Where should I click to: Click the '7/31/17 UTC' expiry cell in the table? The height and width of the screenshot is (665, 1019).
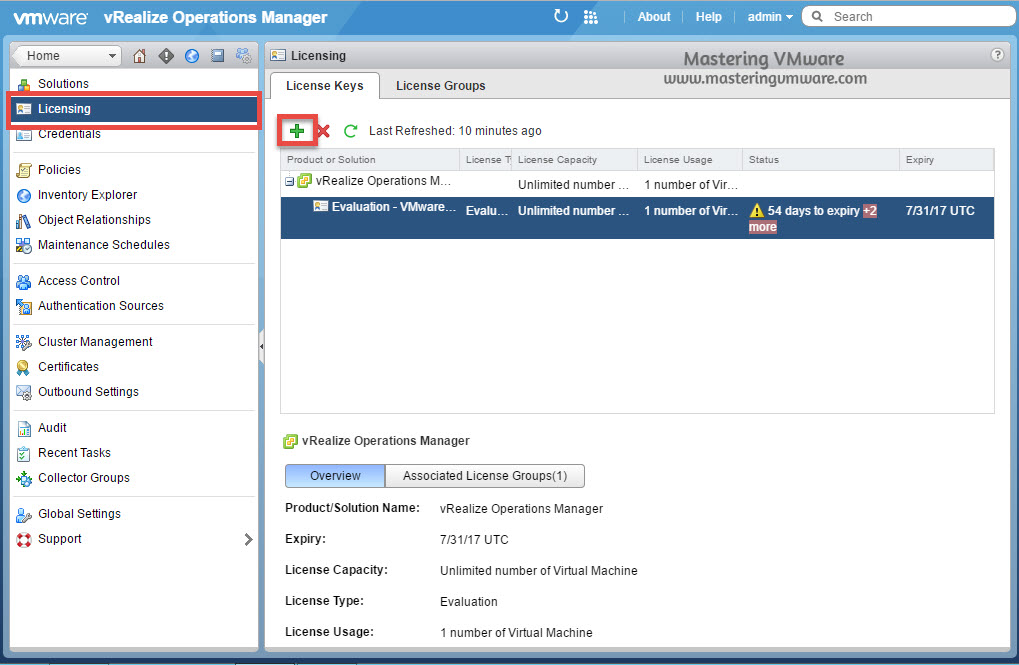[x=940, y=211]
